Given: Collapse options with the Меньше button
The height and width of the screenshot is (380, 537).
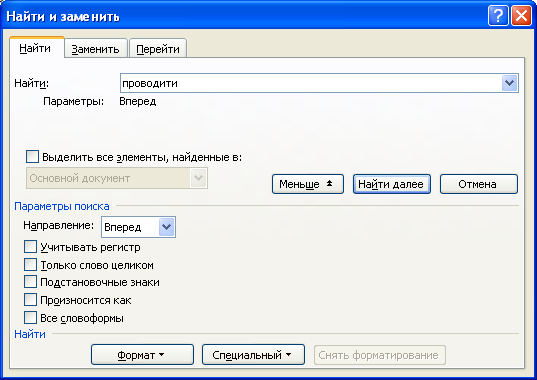Looking at the screenshot, I should [308, 184].
